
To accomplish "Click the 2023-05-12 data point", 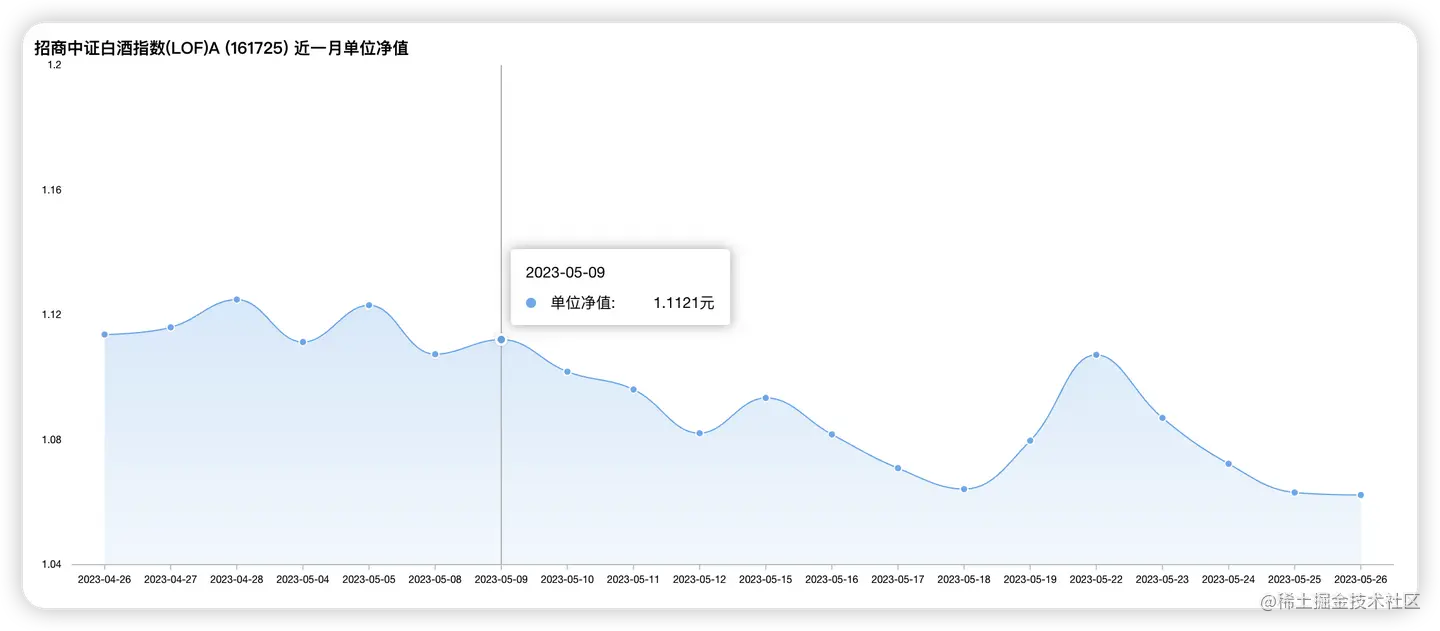I will [700, 433].
